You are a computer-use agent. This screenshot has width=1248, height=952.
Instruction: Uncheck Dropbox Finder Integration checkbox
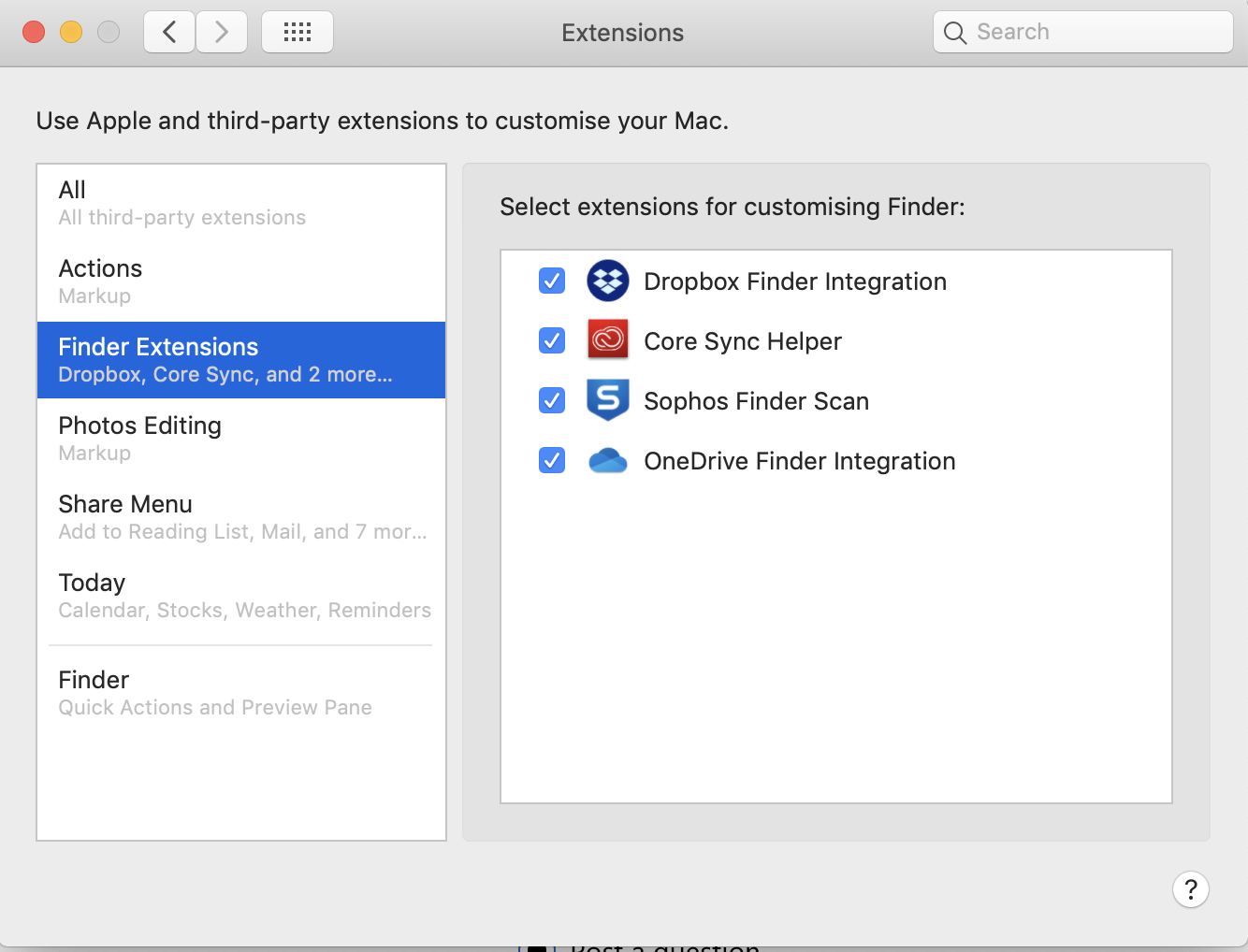click(x=552, y=281)
